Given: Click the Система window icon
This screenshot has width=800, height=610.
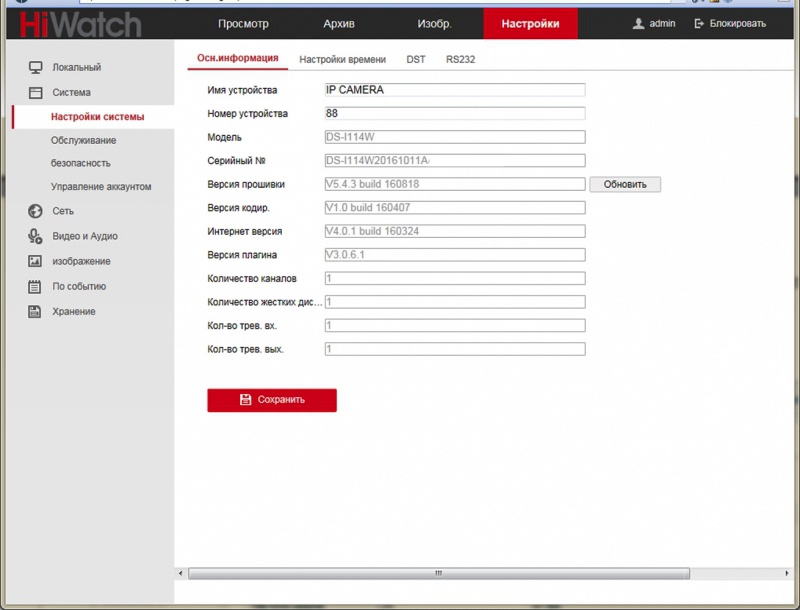Looking at the screenshot, I should point(35,92).
